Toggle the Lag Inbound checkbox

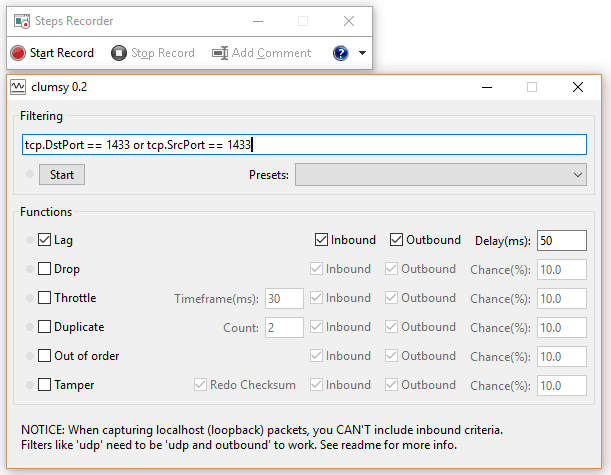click(321, 240)
